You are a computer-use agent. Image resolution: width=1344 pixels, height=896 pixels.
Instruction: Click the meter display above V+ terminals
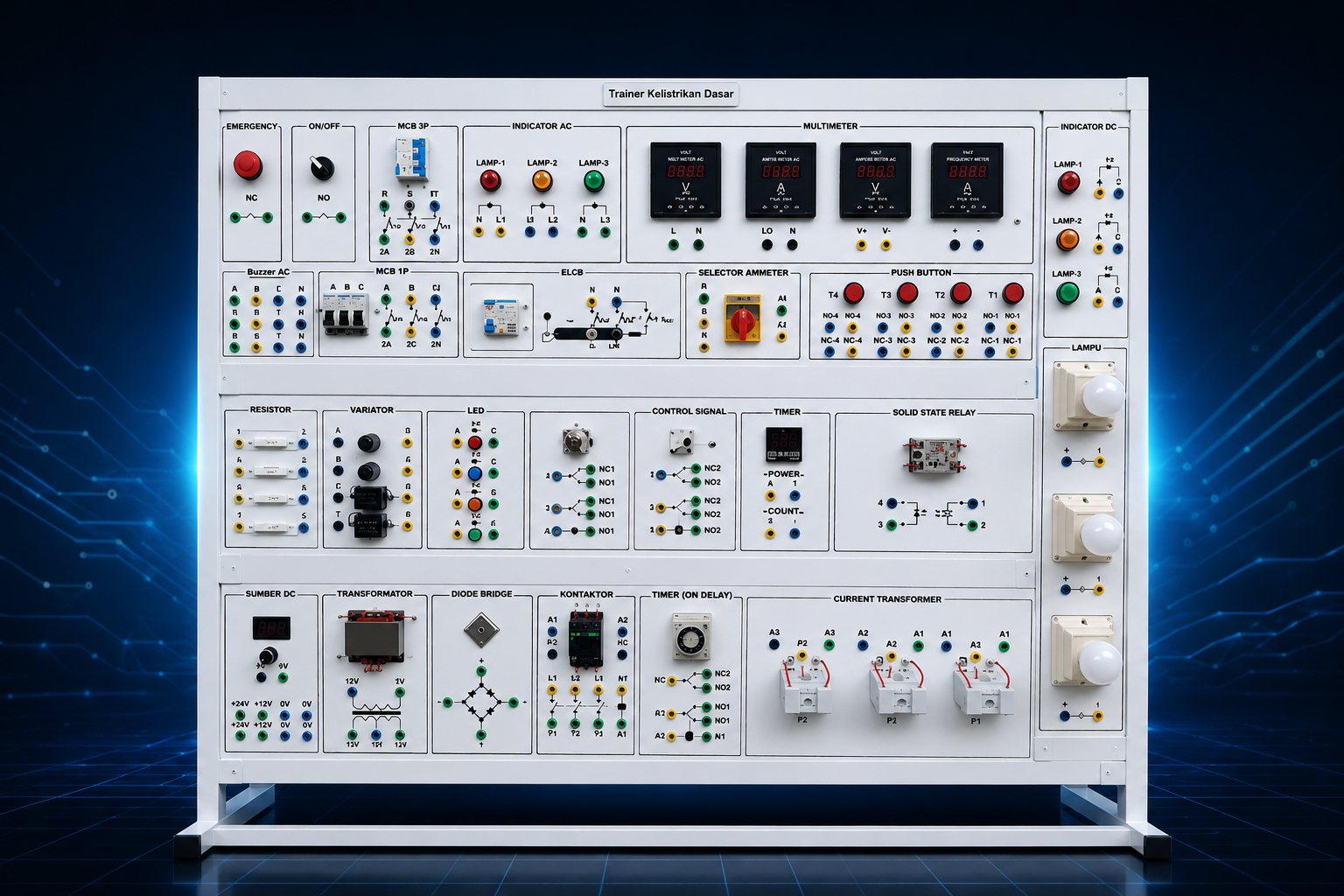coord(875,180)
